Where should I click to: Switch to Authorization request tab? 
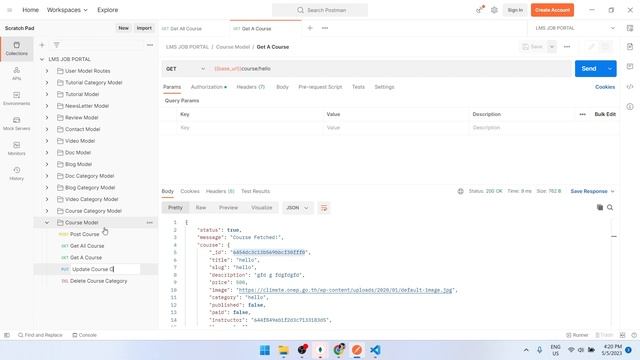[209, 87]
